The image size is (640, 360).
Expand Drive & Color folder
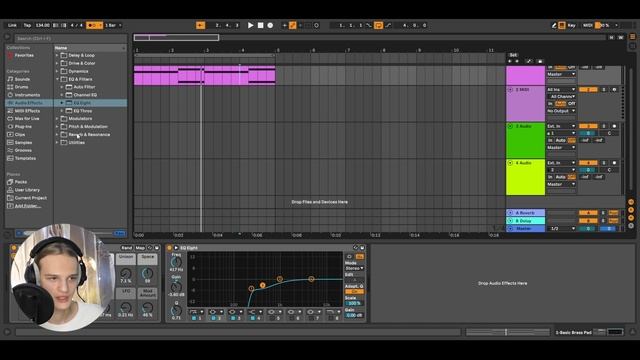pyautogui.click(x=57, y=63)
